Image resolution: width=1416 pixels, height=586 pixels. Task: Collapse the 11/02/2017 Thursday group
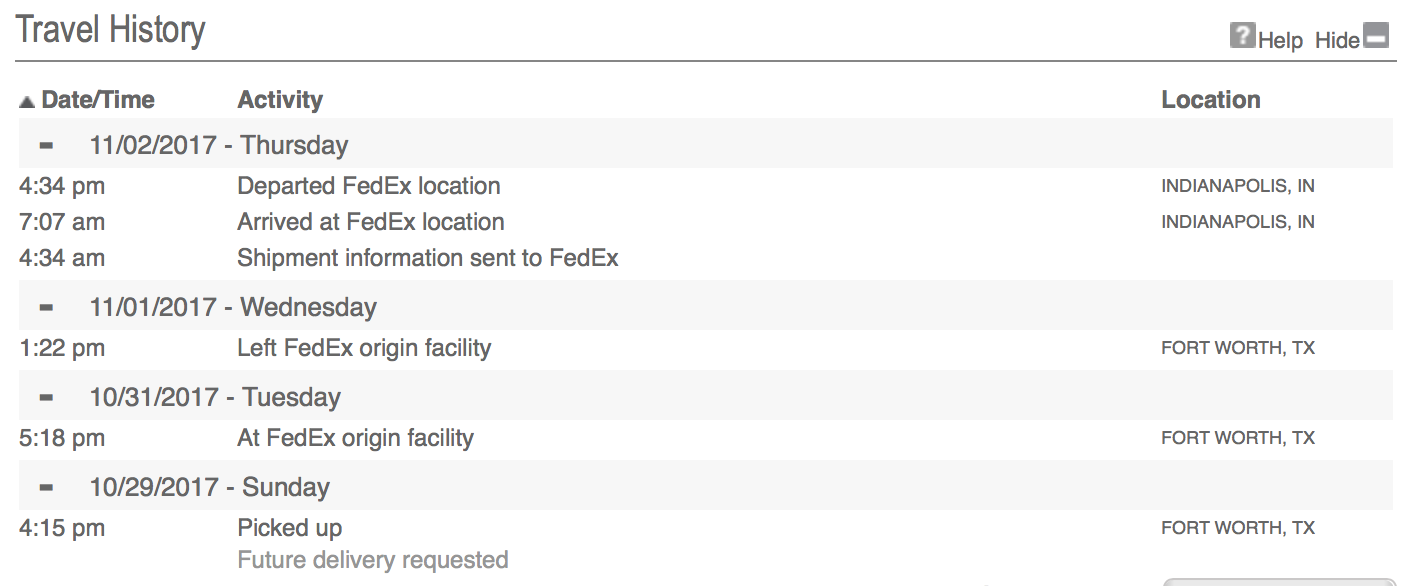46,145
